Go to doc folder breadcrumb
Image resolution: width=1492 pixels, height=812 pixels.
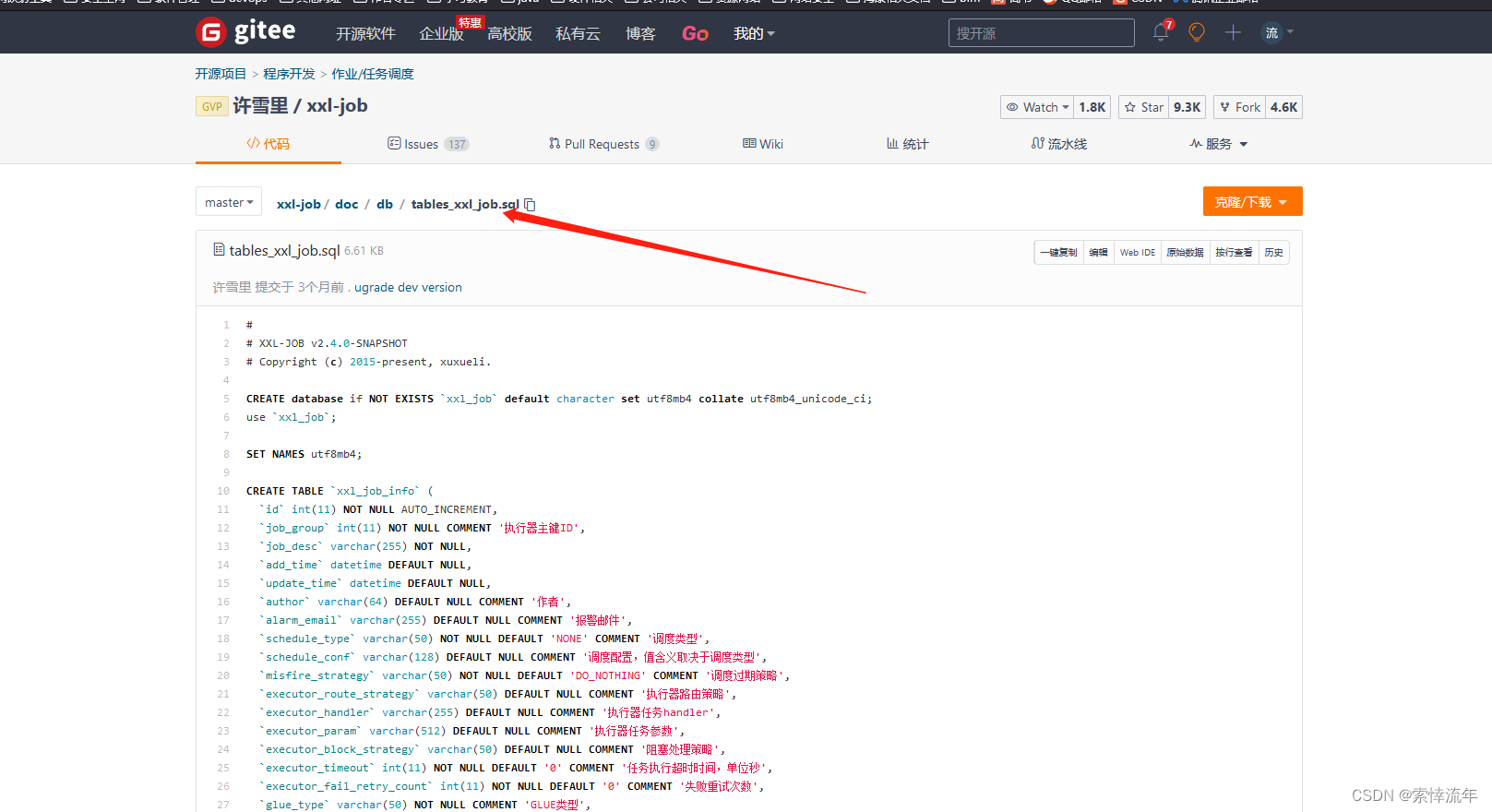tap(347, 204)
